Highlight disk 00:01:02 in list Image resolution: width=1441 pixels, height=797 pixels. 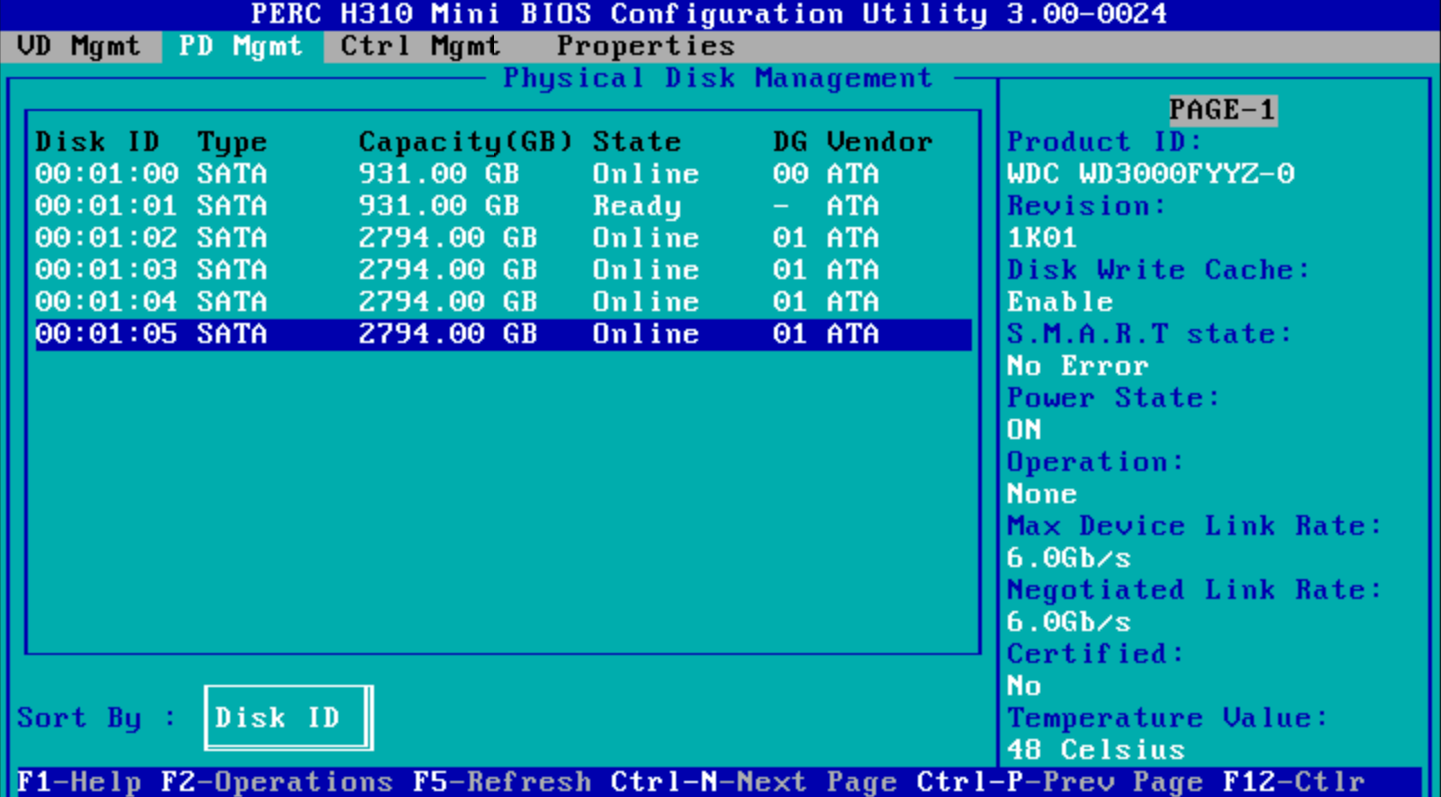(457, 238)
